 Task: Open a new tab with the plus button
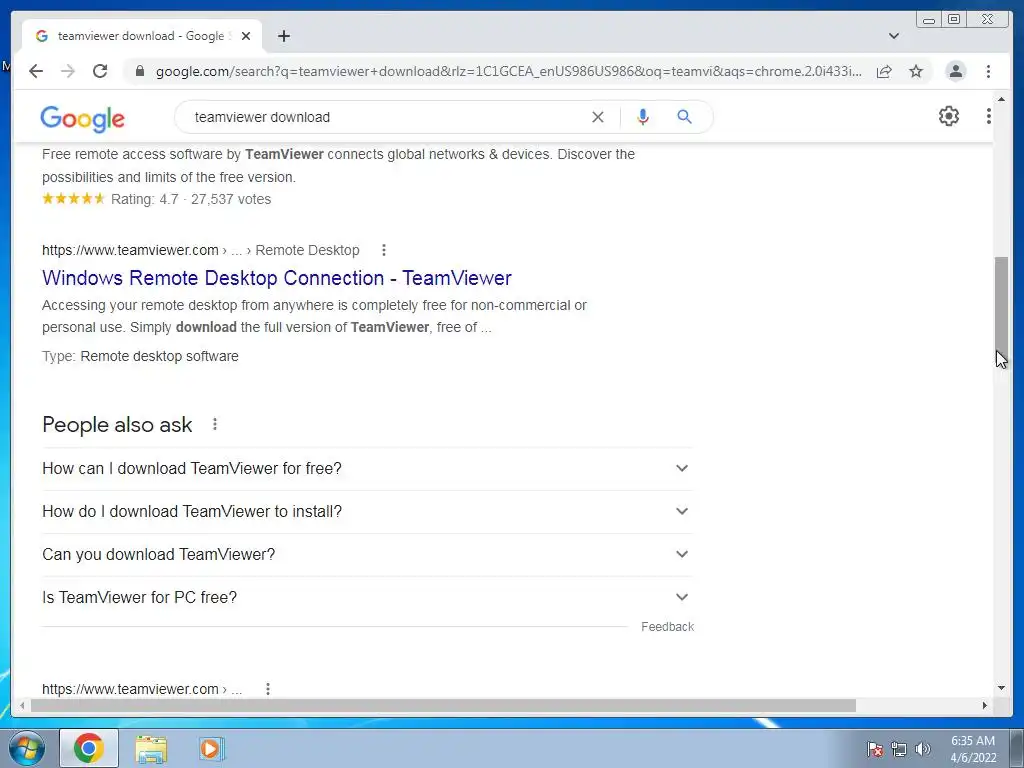click(x=283, y=36)
